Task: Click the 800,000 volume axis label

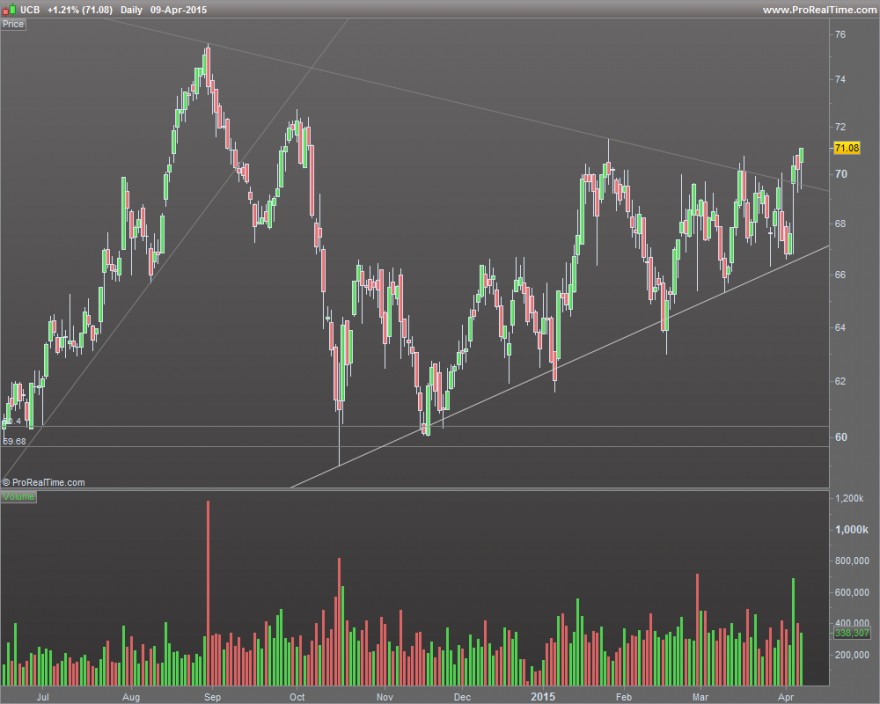Action: pos(852,561)
